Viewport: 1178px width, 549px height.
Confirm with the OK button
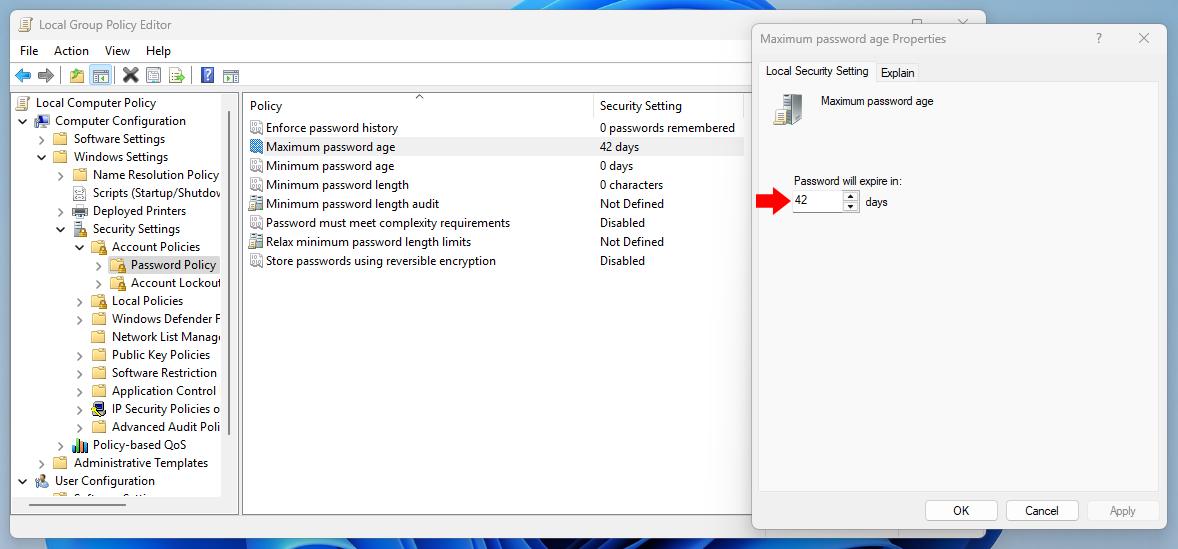tap(961, 511)
